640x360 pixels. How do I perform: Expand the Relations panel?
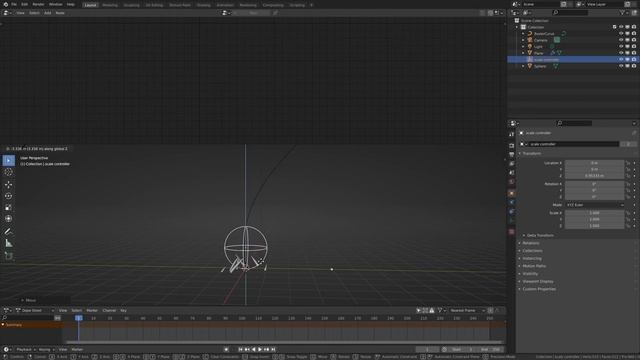[x=530, y=243]
